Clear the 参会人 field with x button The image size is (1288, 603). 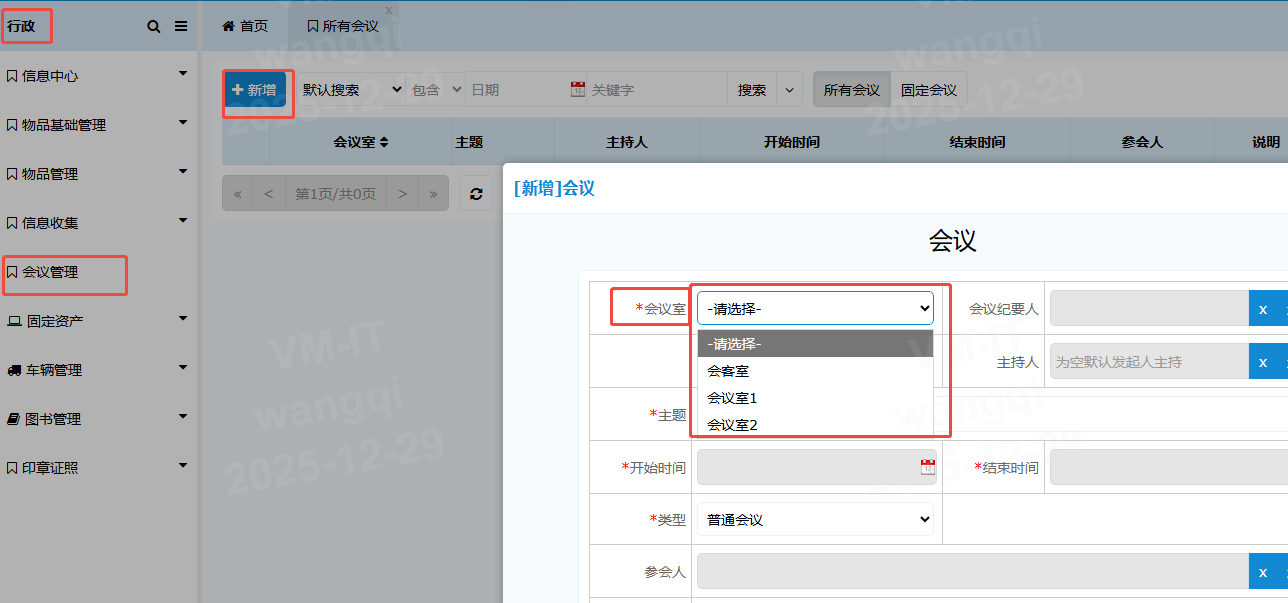click(1262, 572)
